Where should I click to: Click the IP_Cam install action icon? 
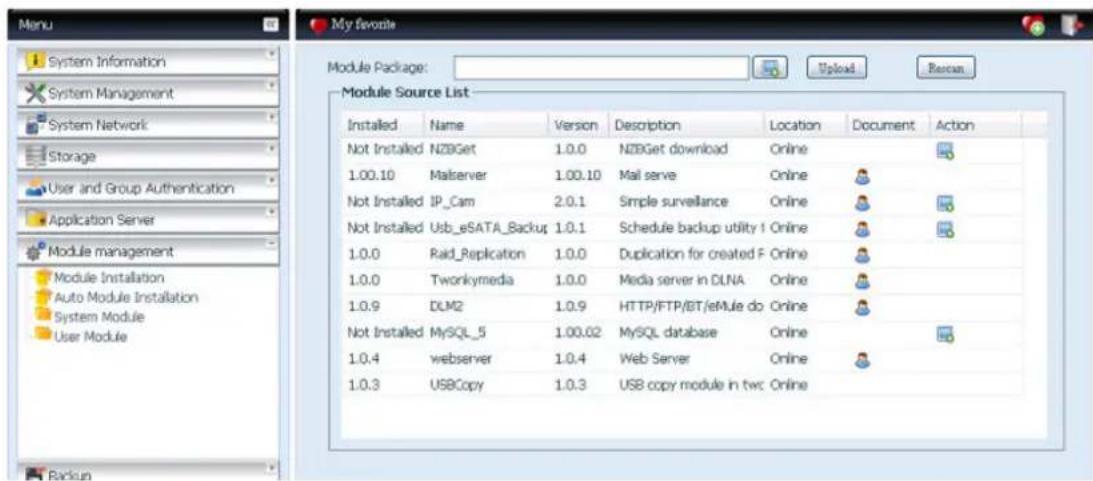pyautogui.click(x=945, y=204)
